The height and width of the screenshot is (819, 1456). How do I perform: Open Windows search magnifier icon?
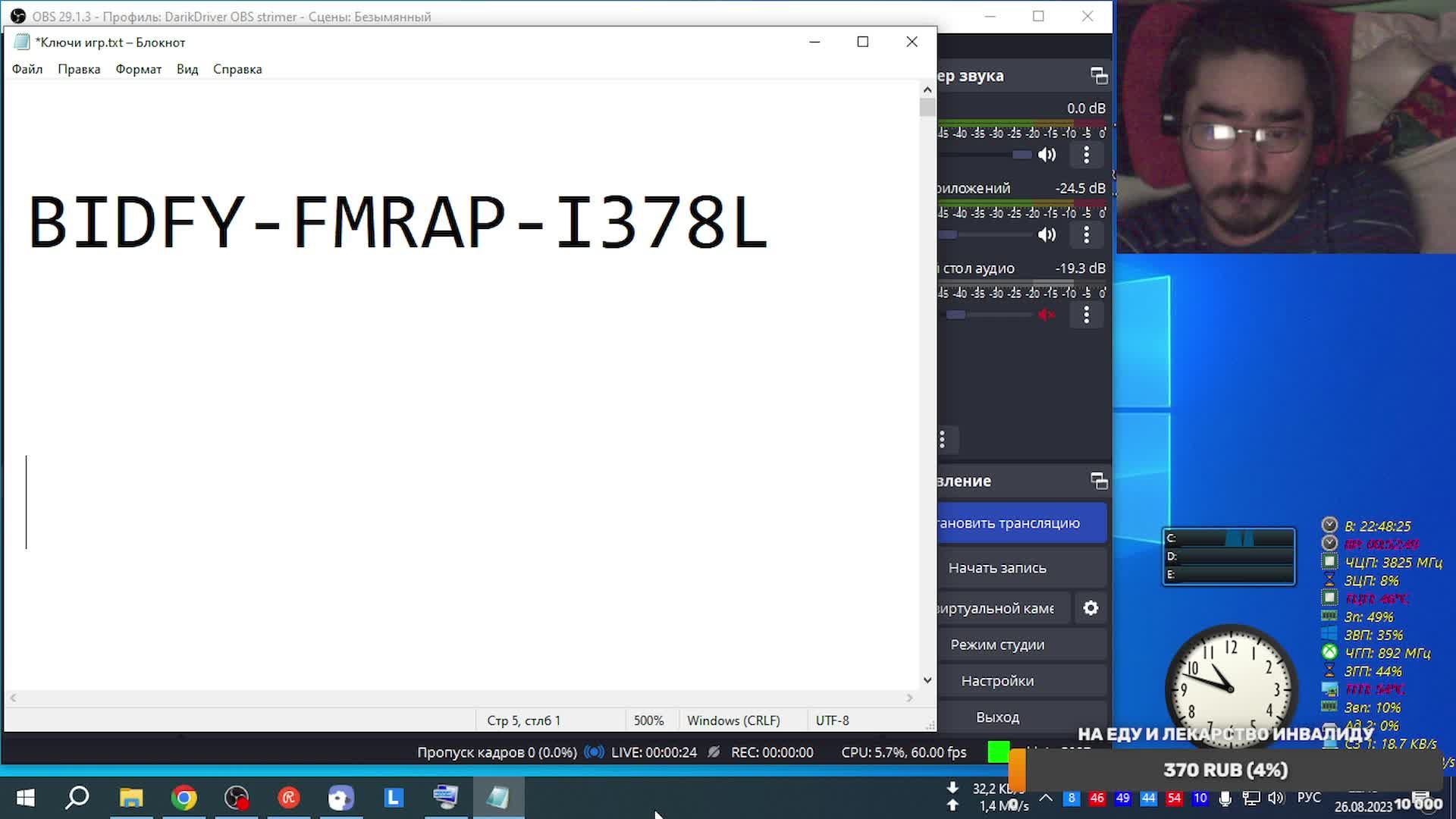click(77, 798)
